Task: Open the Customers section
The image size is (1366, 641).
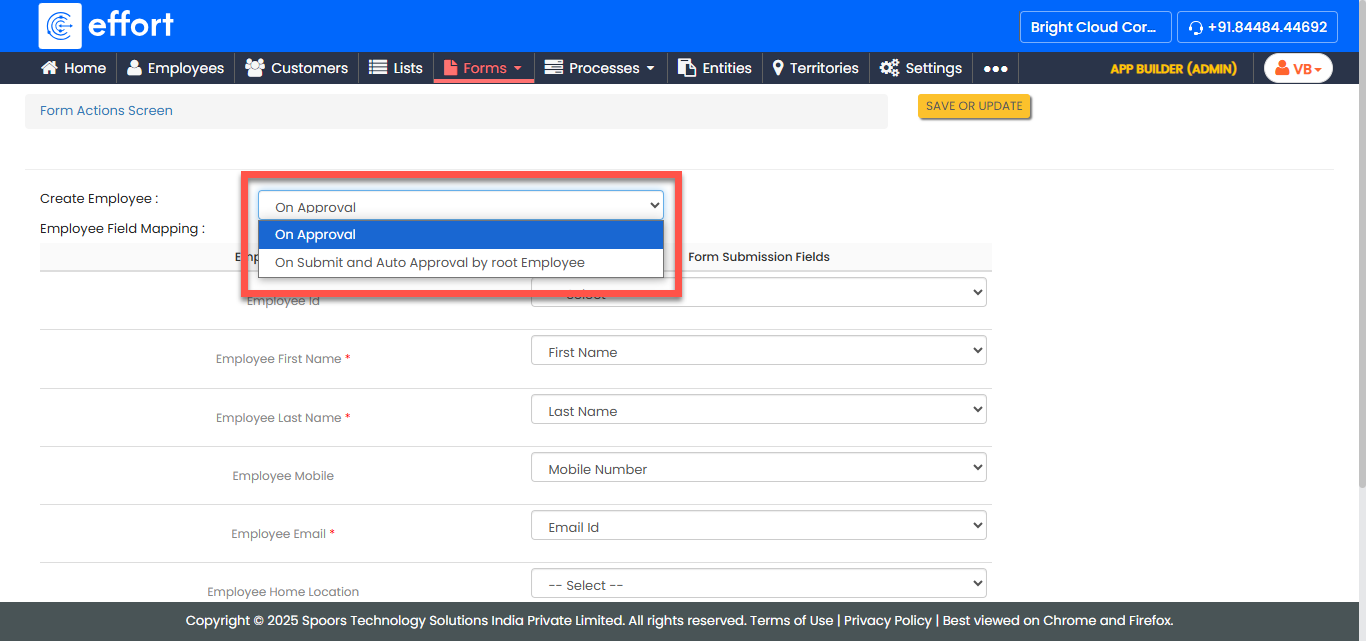Action: pos(297,68)
